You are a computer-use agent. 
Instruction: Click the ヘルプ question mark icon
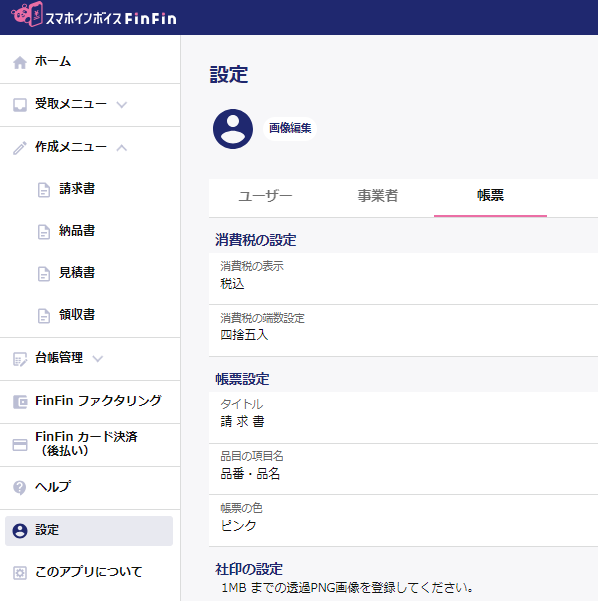(20, 488)
